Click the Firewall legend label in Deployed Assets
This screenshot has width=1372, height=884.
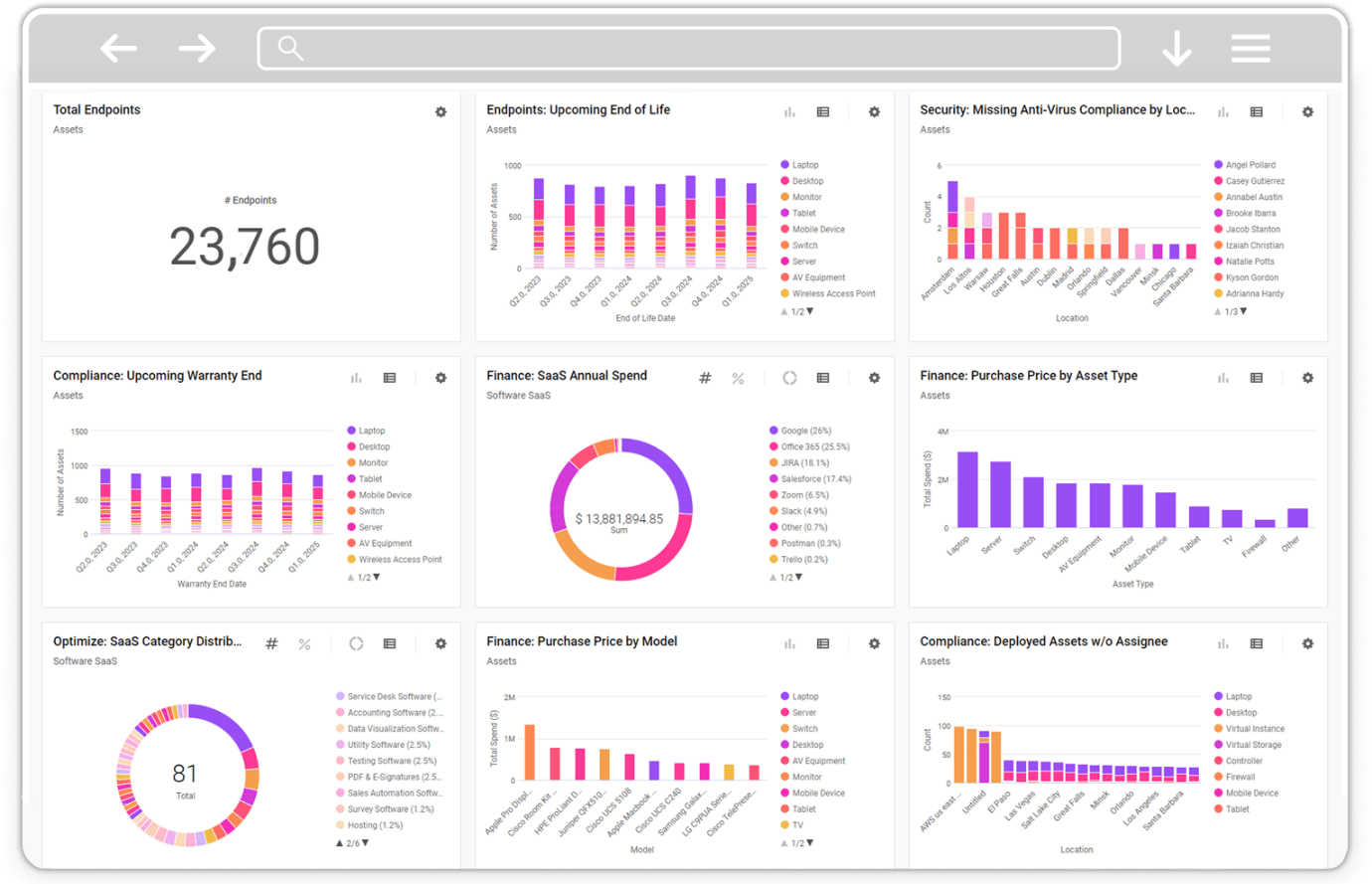(1240, 777)
